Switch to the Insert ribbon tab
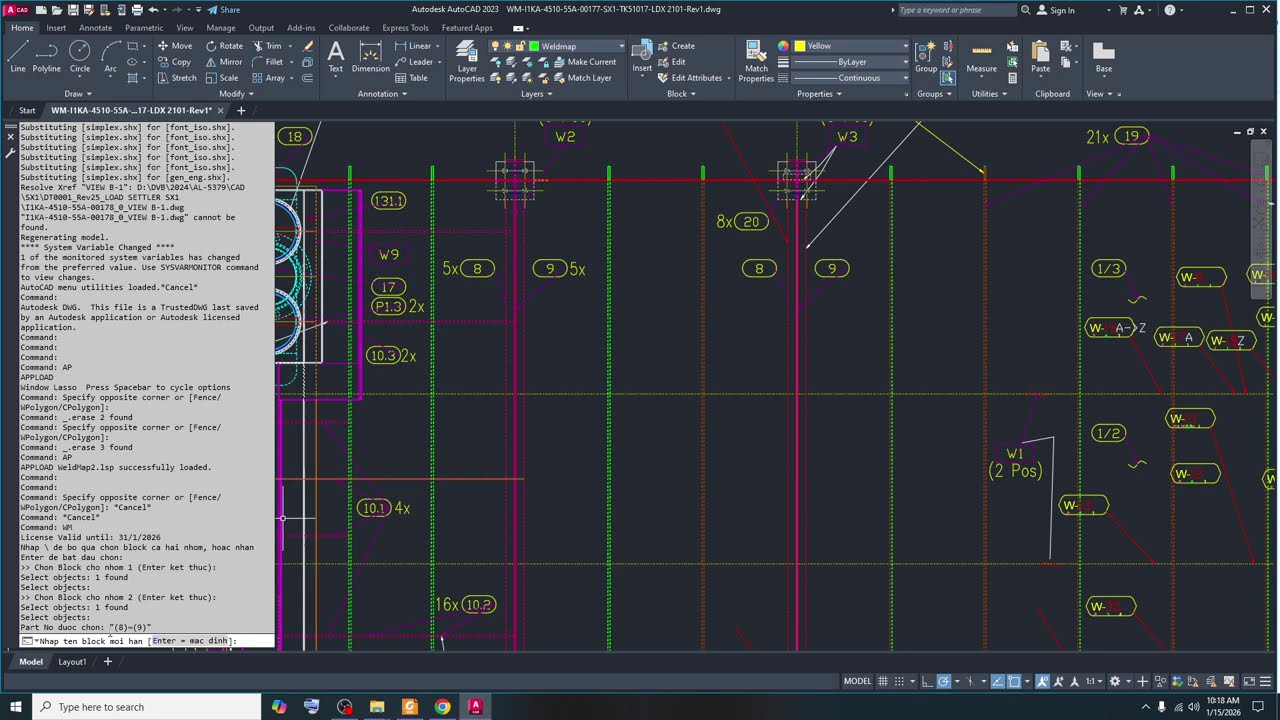The height and width of the screenshot is (720, 1280). (56, 28)
